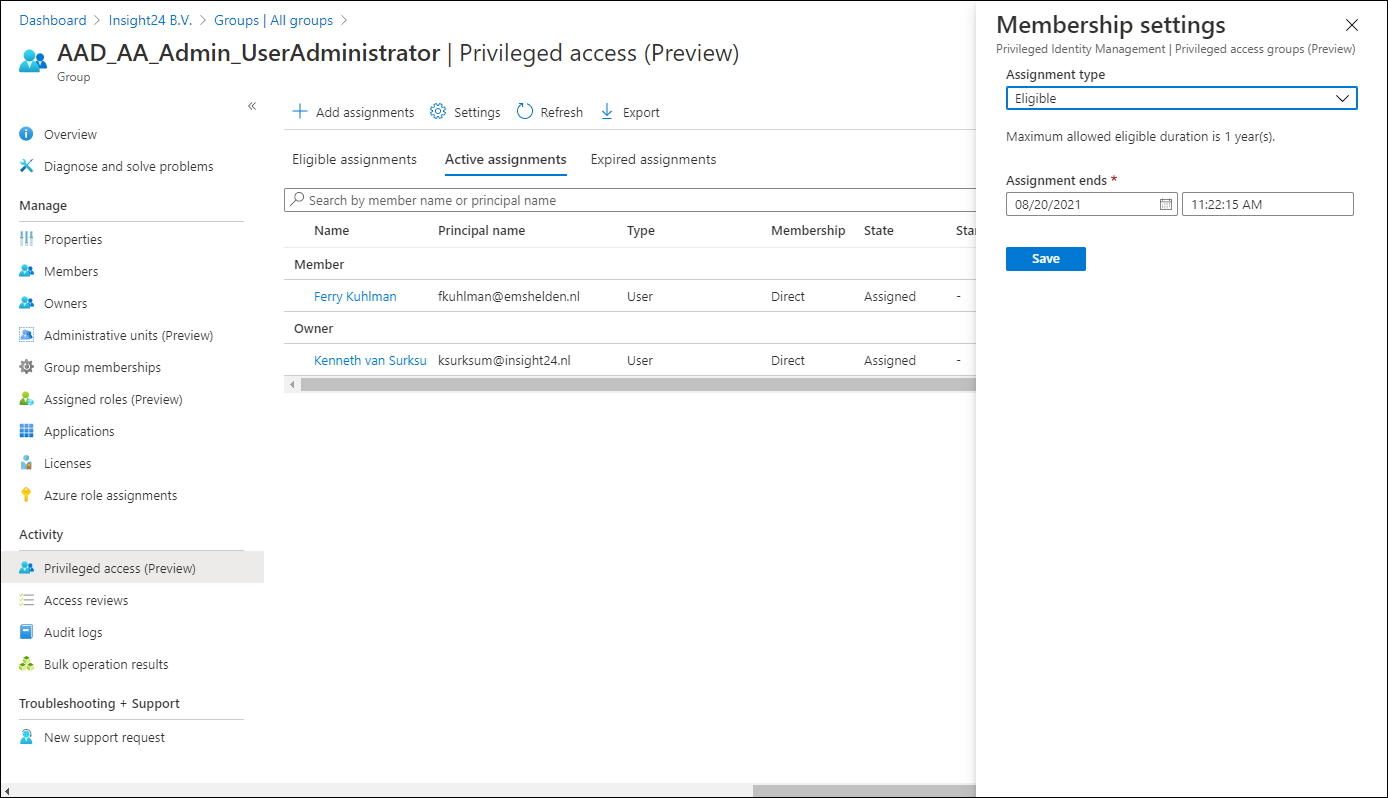This screenshot has height=798, width=1388.
Task: Click the Assigned roles person icon
Action: (x=27, y=399)
